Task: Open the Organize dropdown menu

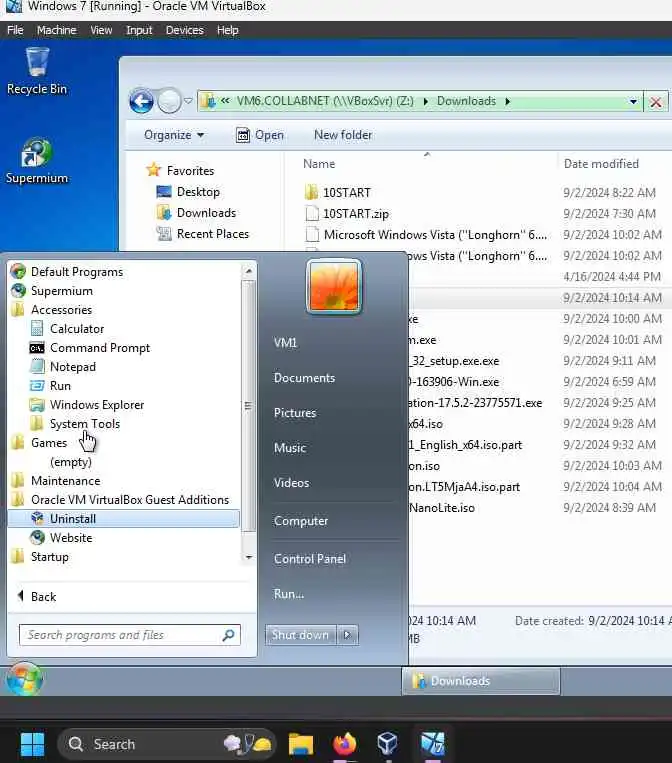Action: pos(174,135)
